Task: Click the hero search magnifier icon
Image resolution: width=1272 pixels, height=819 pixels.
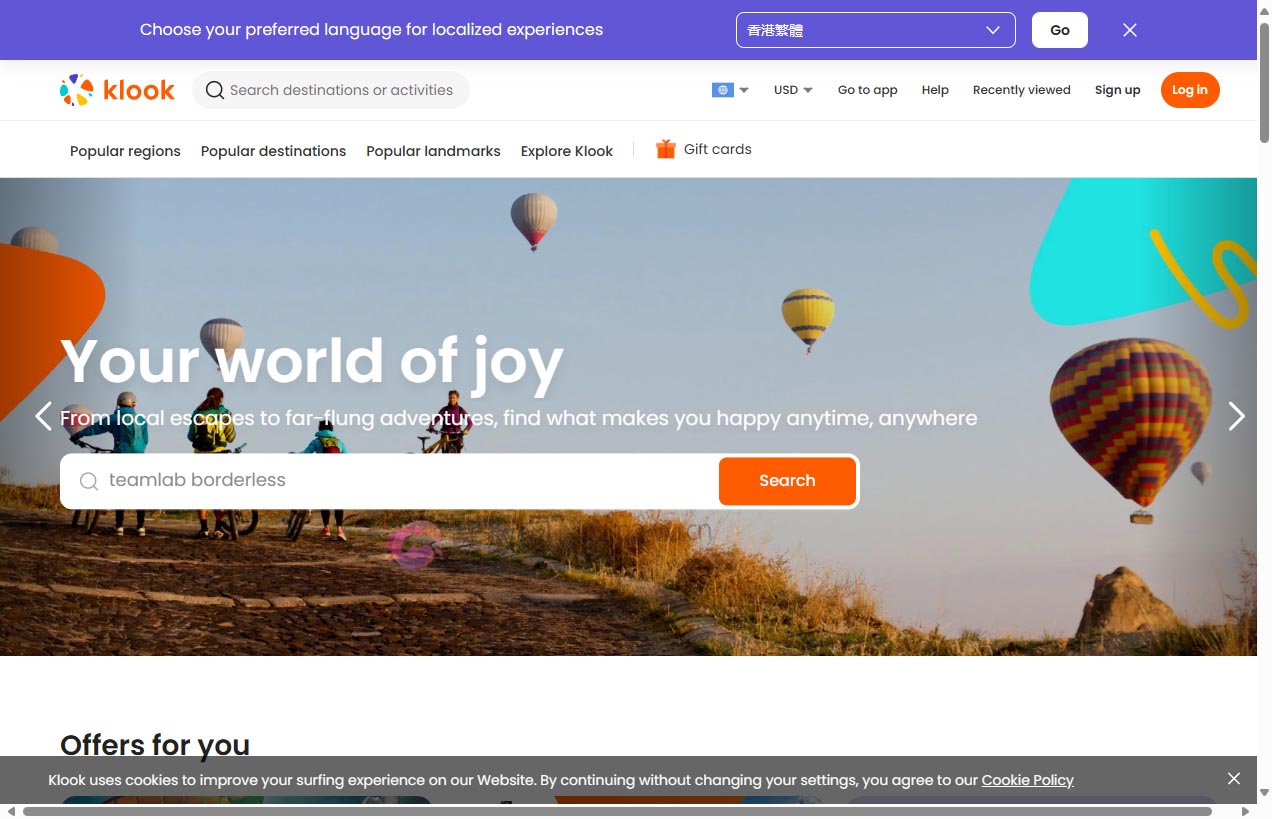Action: click(x=89, y=481)
